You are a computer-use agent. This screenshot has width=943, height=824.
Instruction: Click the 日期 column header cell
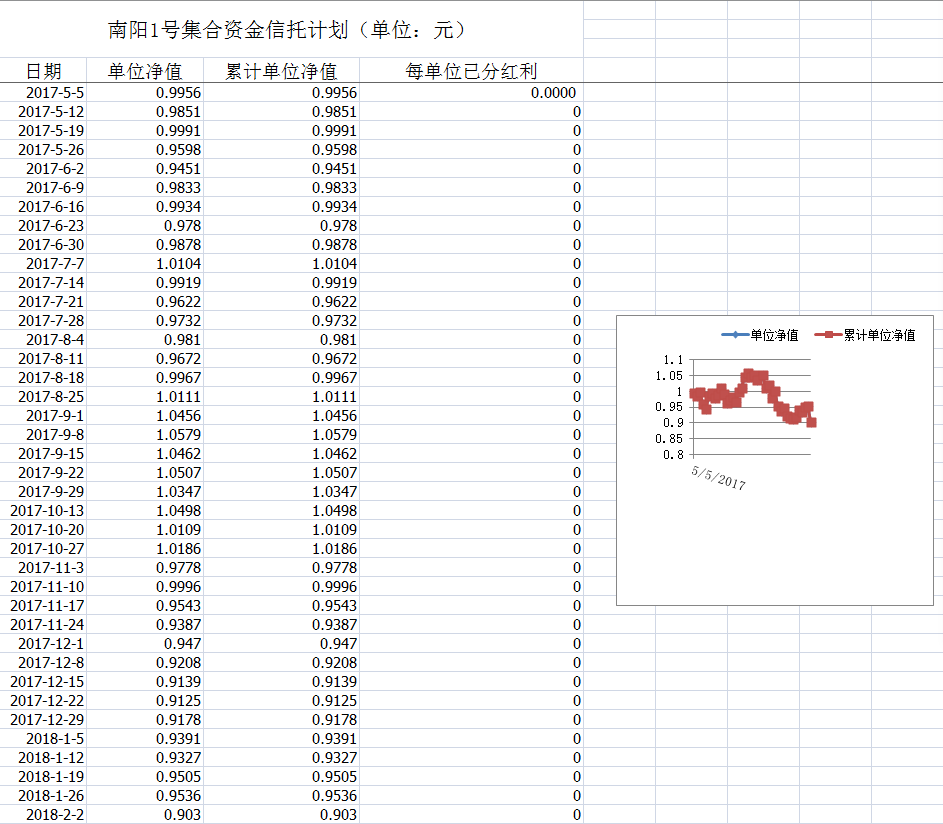(43, 71)
